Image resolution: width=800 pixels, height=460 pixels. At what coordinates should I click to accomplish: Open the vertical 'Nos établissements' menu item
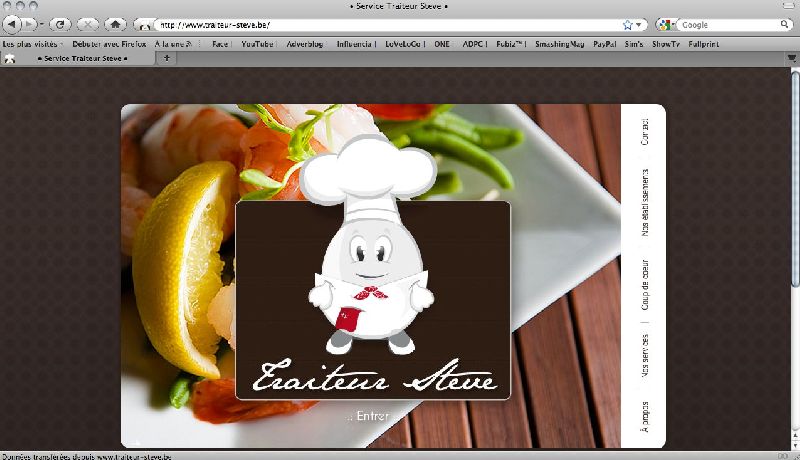point(644,202)
